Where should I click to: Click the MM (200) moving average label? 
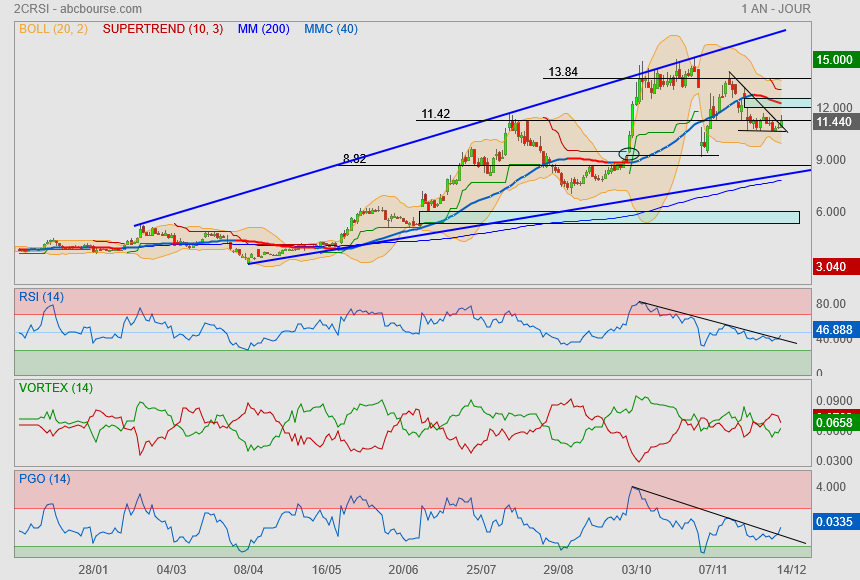pyautogui.click(x=262, y=29)
